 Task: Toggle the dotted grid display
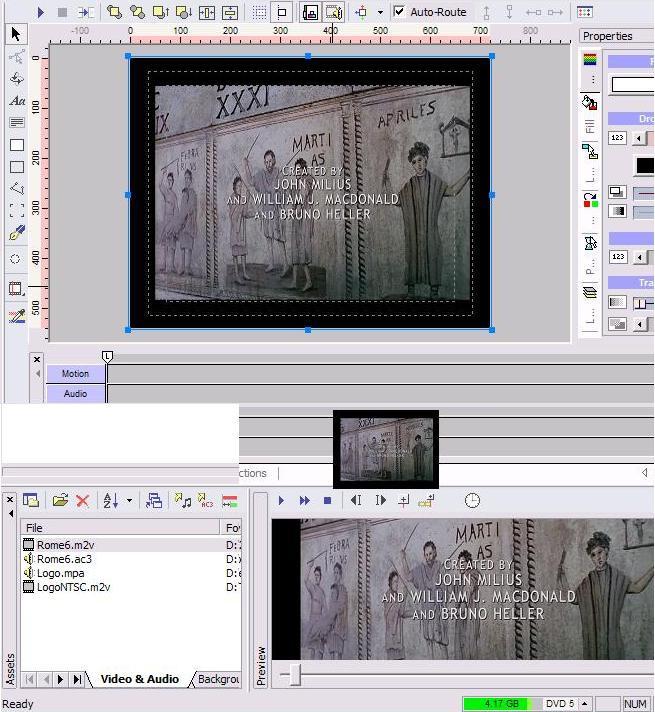pos(259,12)
